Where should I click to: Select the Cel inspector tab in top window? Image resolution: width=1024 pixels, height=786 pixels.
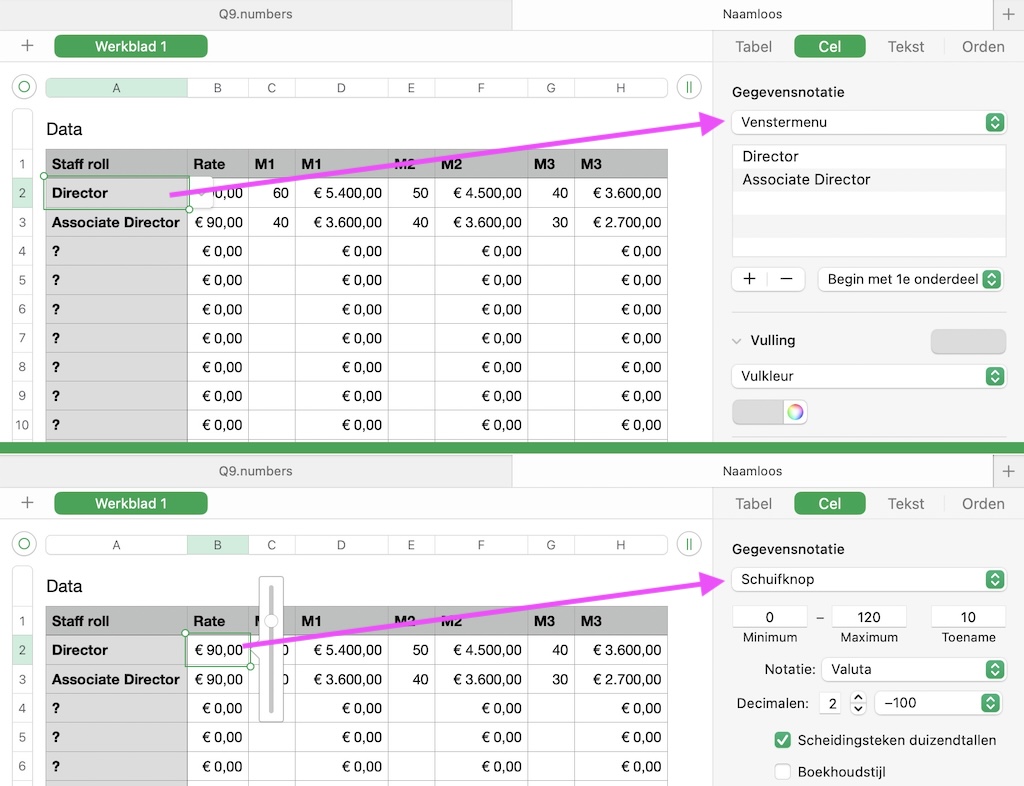[x=829, y=46]
